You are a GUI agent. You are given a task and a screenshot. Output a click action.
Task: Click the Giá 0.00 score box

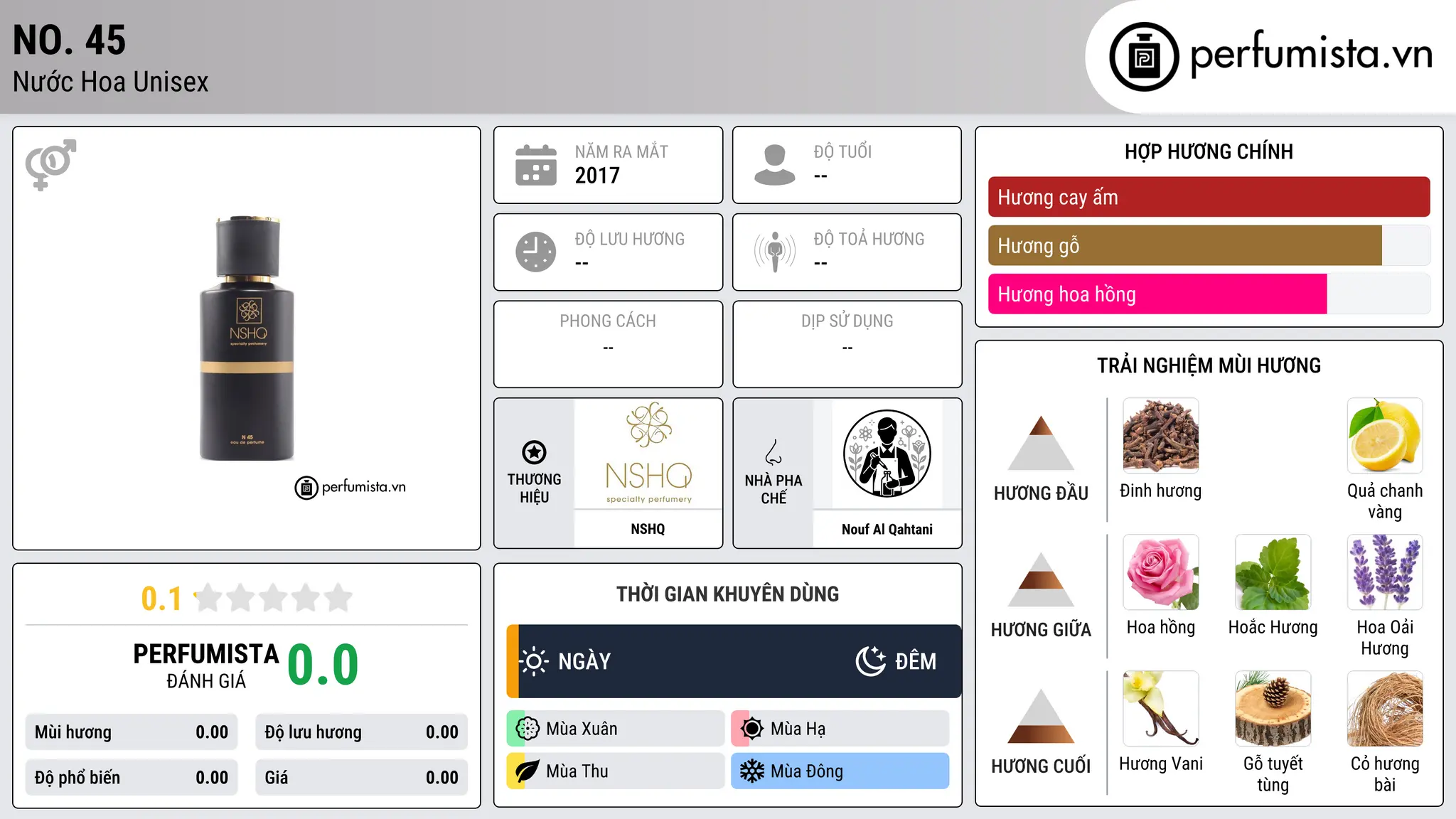pyautogui.click(x=361, y=778)
